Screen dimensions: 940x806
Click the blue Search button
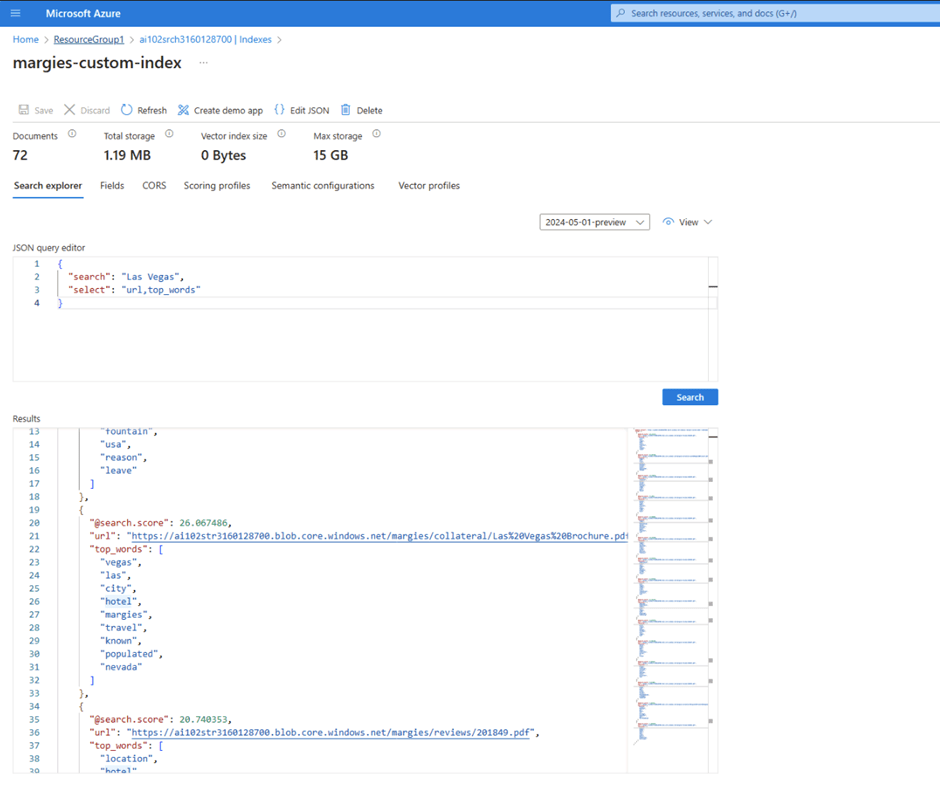pyautogui.click(x=689, y=397)
